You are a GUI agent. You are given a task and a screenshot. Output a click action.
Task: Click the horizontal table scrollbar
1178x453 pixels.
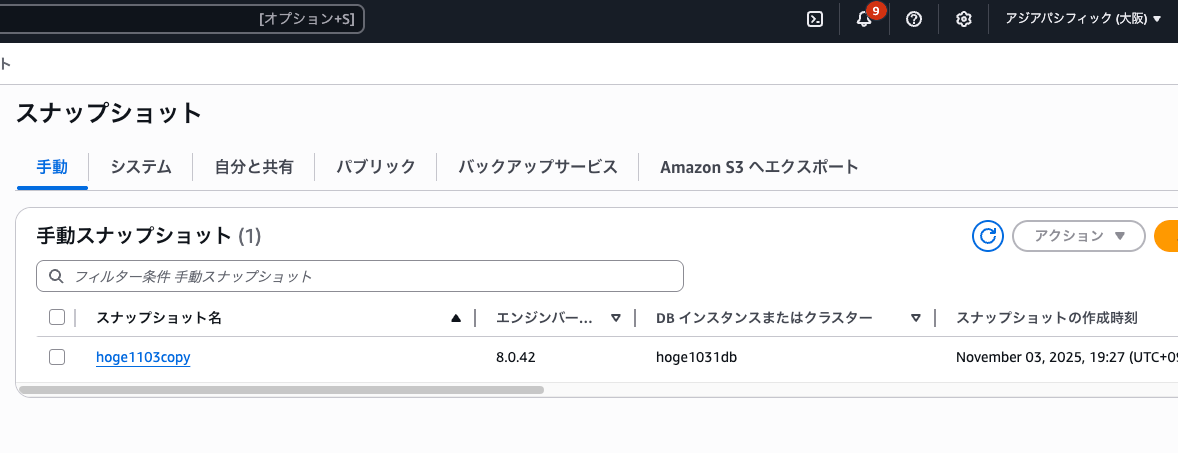click(281, 390)
